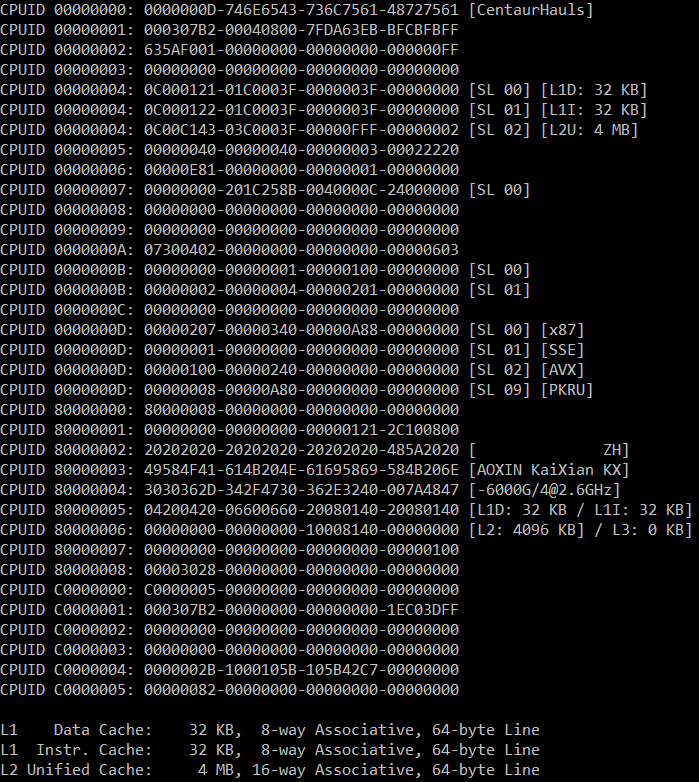Click value 00022220 on CPUID 00000005
The image size is (699, 782).
click(423, 150)
